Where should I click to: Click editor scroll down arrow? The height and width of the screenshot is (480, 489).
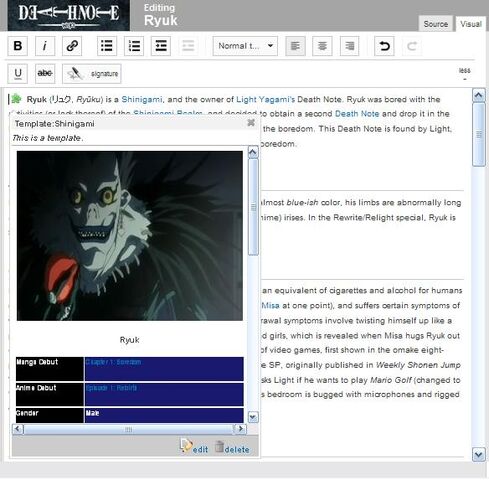479,455
